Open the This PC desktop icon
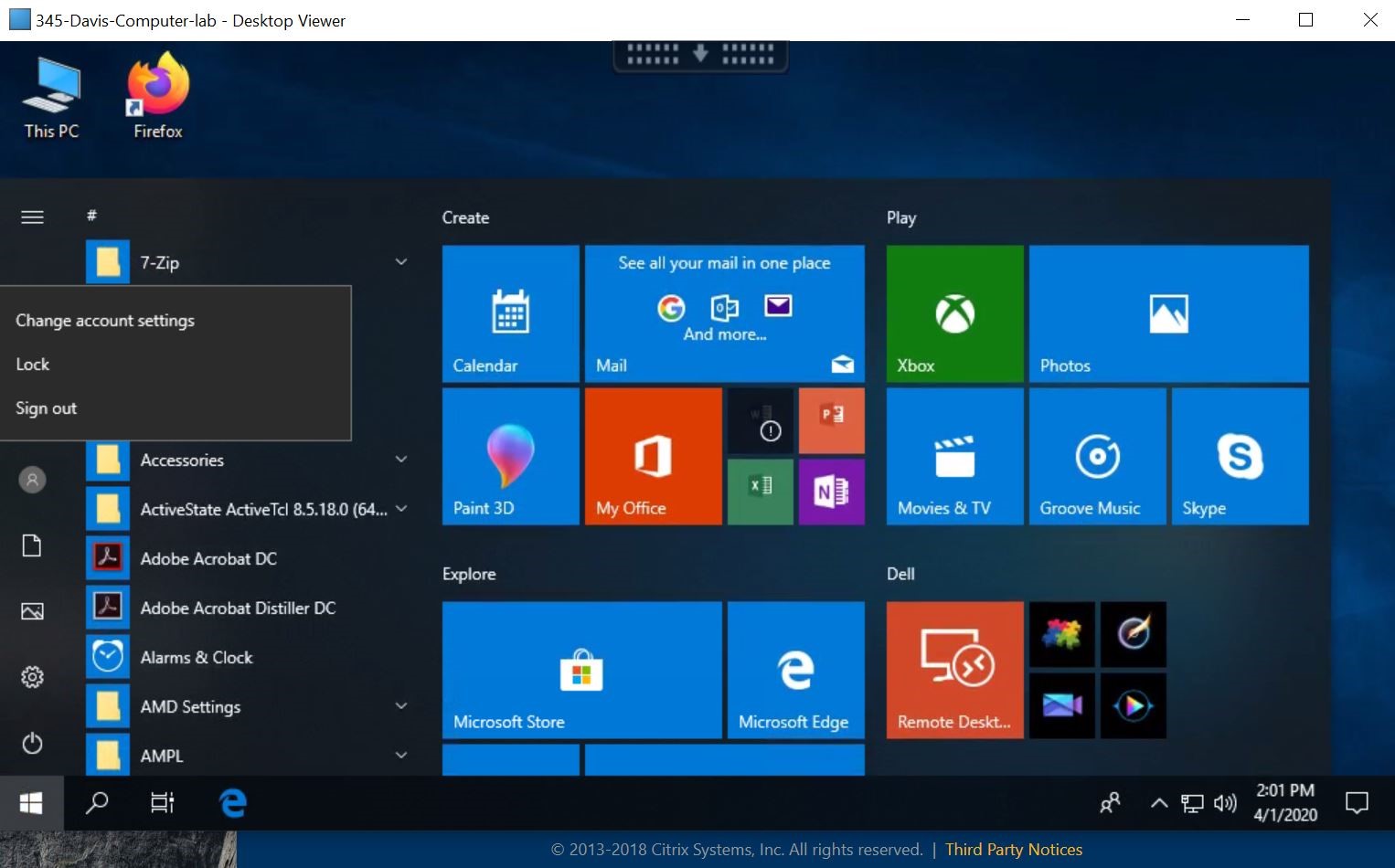 tap(51, 98)
